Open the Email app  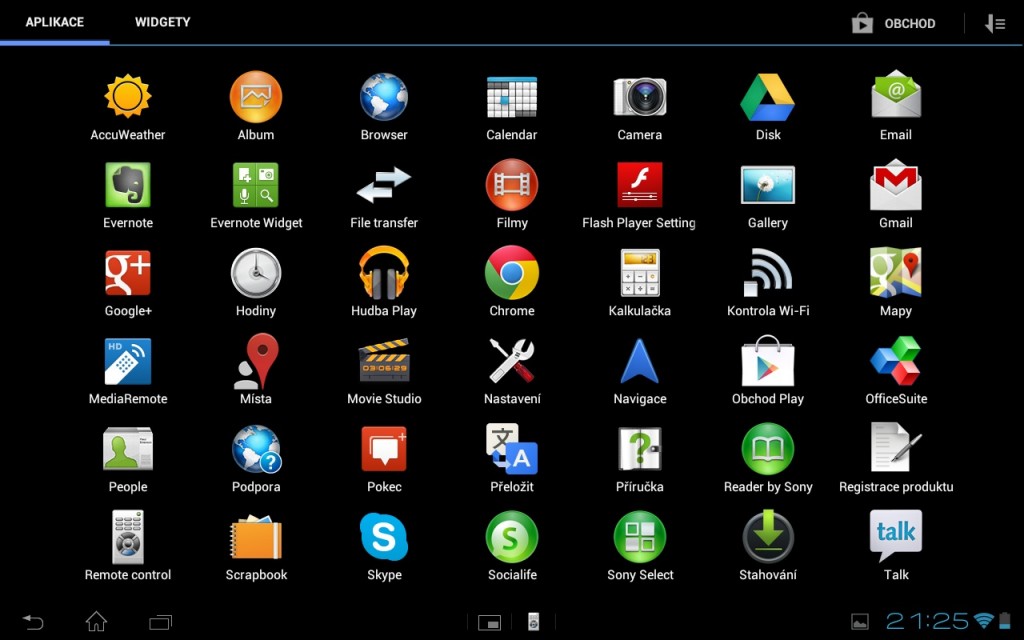(896, 95)
